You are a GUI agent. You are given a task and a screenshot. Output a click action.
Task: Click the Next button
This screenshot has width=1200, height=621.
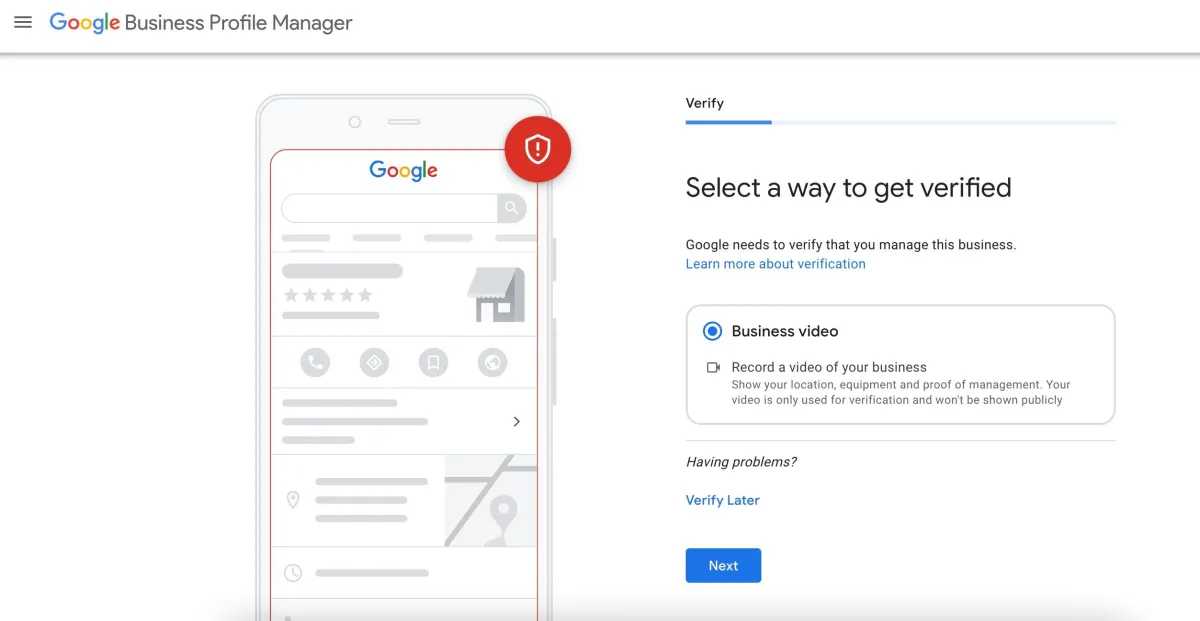tap(723, 565)
